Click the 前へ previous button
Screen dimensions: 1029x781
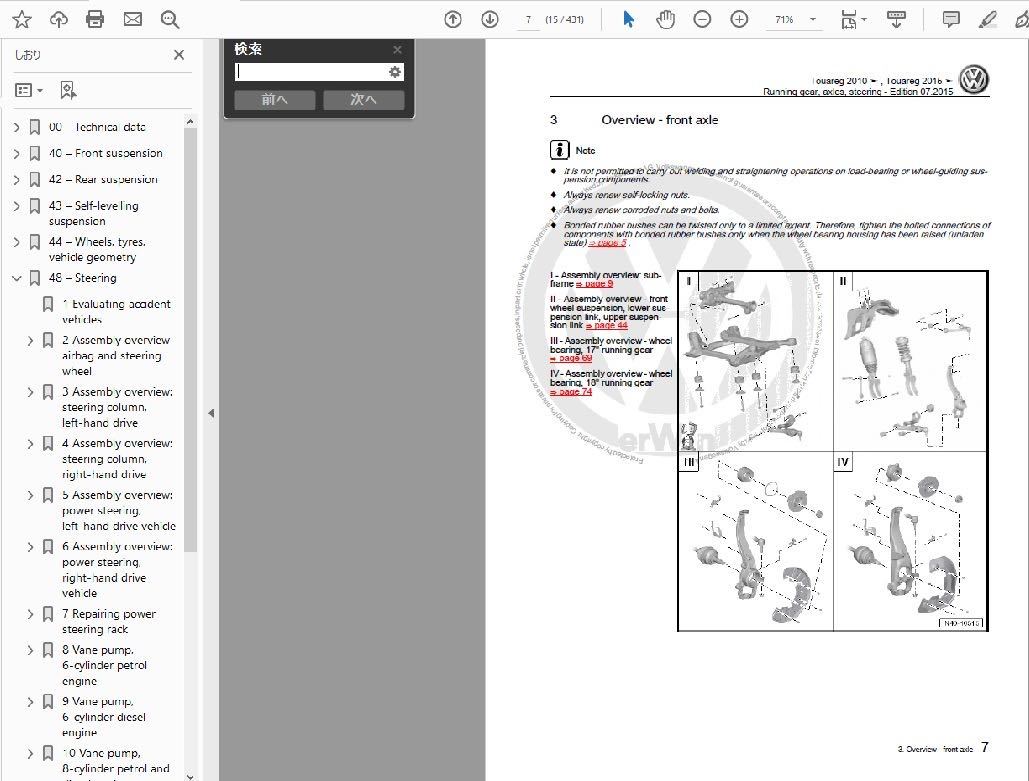tap(274, 100)
